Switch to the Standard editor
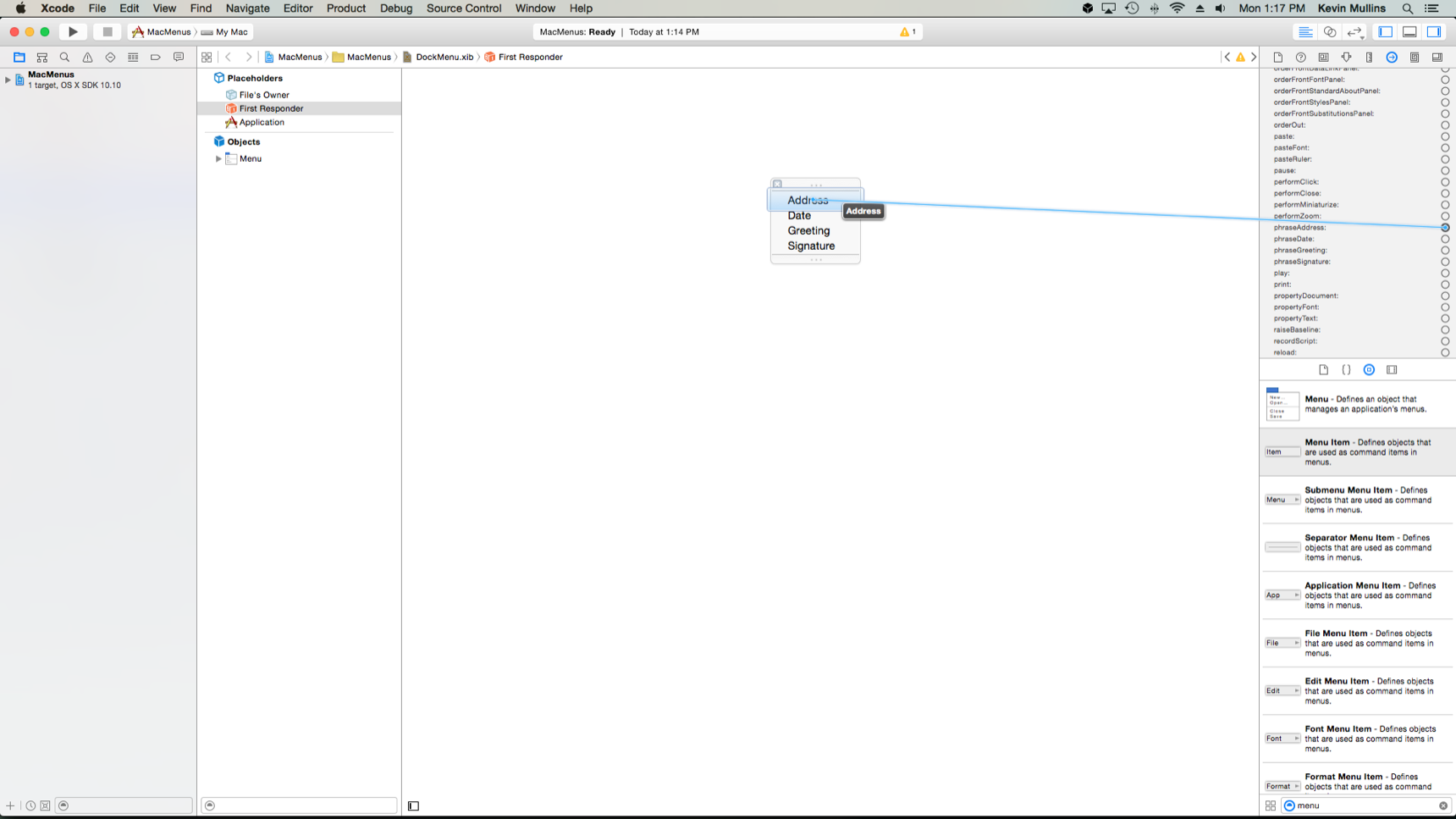1456x819 pixels. [x=1305, y=32]
